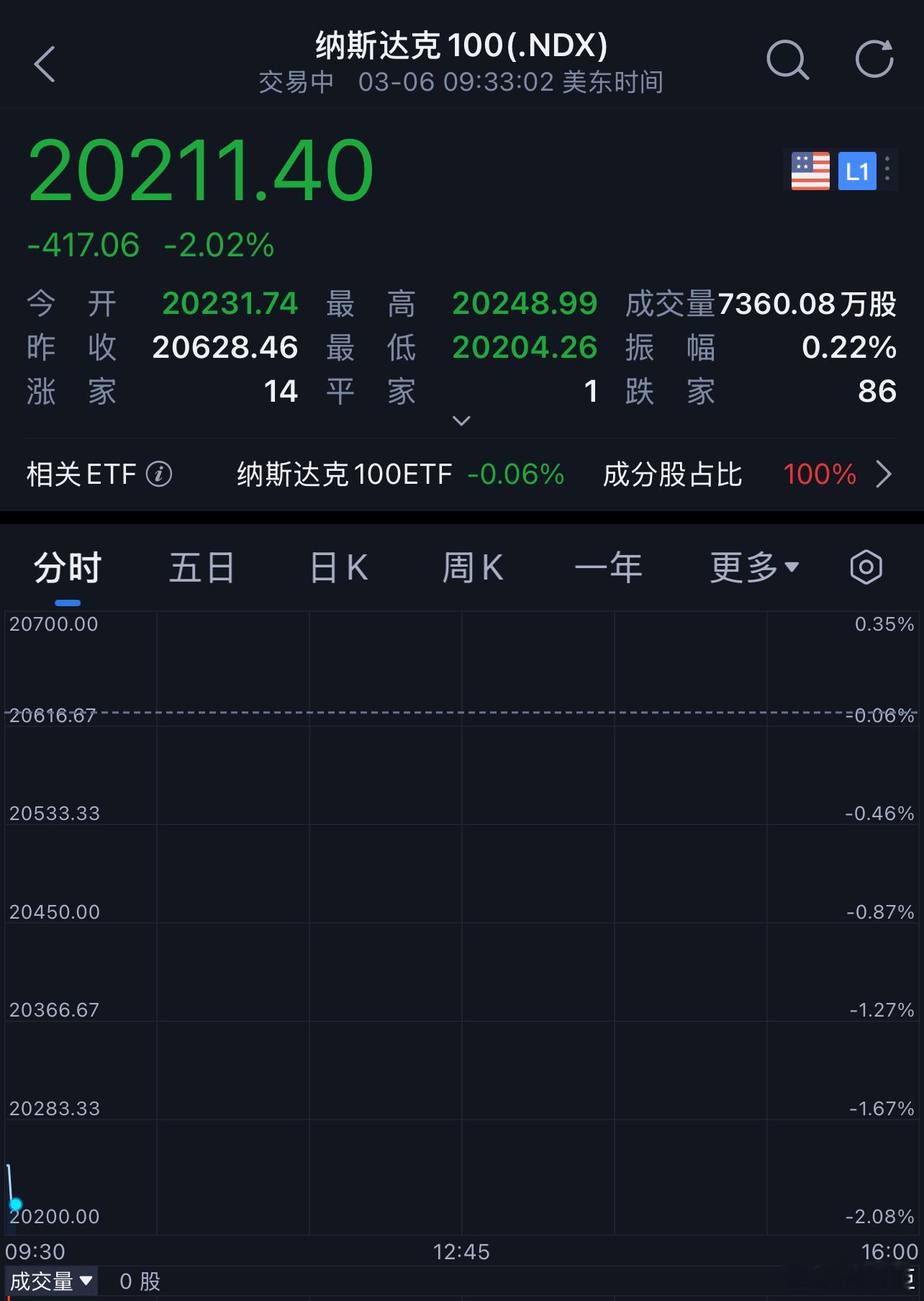Tap previous close 20628.46
This screenshot has width=924, height=1301.
[225, 348]
